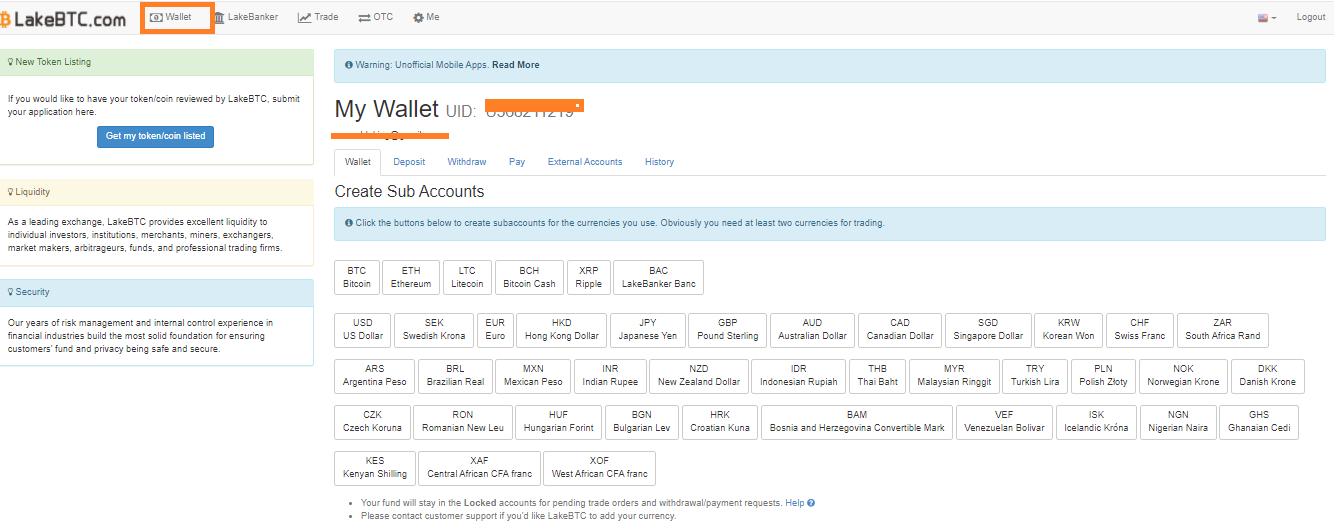This screenshot has height=532, width=1334.
Task: Create NOK Norwegian Krone sub account
Action: 1183,376
